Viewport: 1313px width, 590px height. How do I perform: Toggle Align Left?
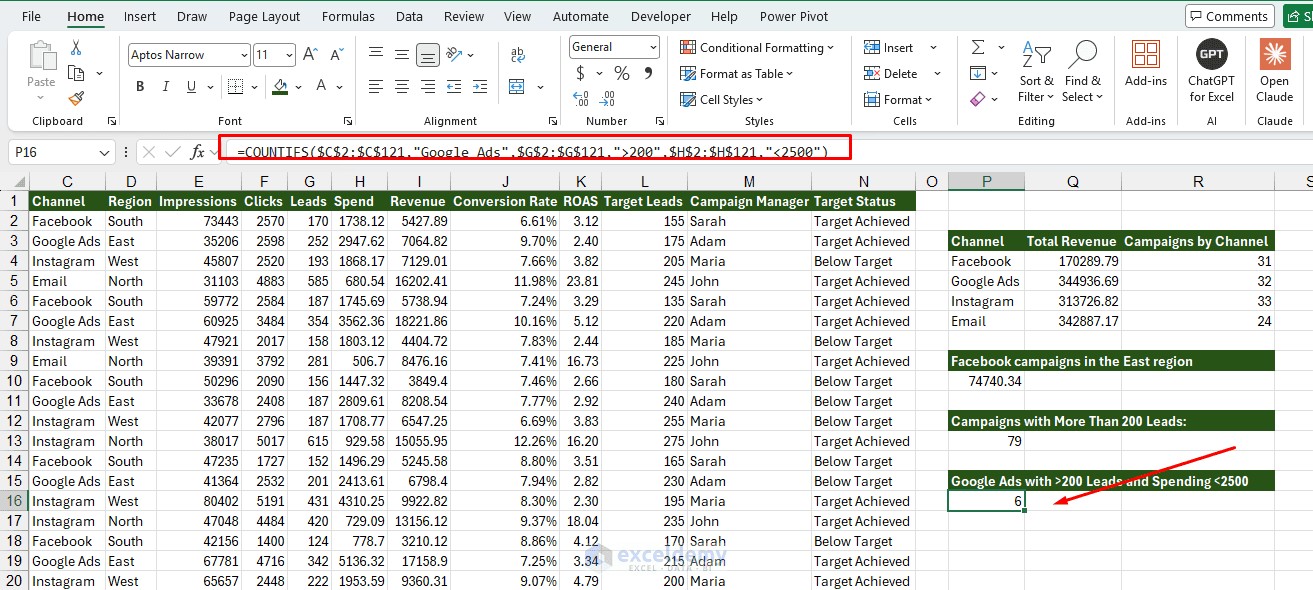376,87
